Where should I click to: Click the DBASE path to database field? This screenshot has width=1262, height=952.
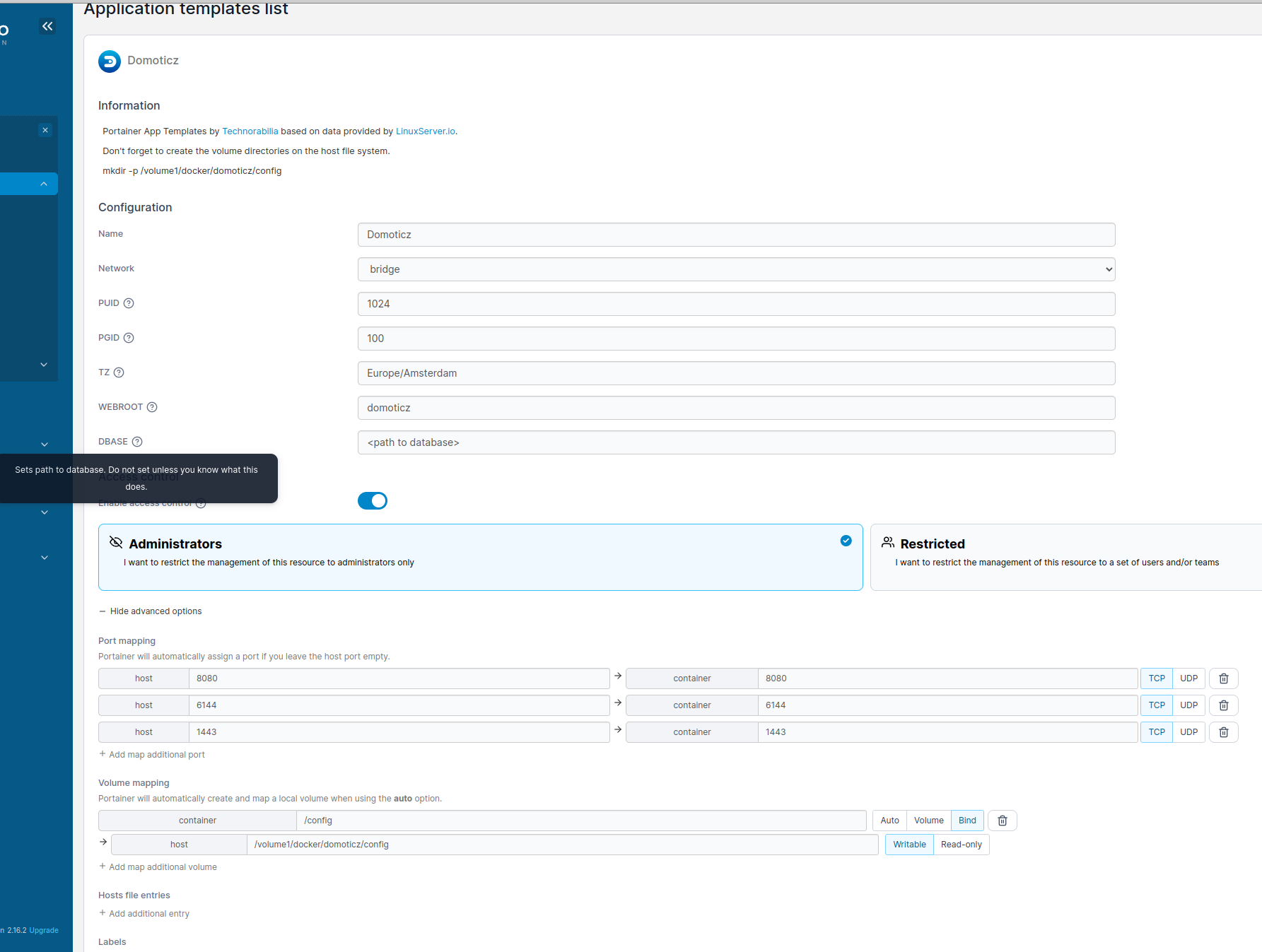pyautogui.click(x=737, y=442)
